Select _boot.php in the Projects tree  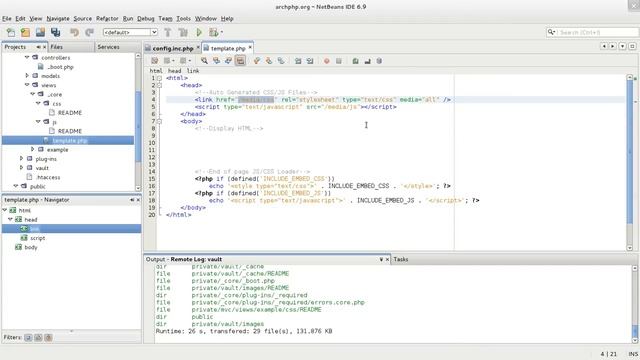[60, 67]
